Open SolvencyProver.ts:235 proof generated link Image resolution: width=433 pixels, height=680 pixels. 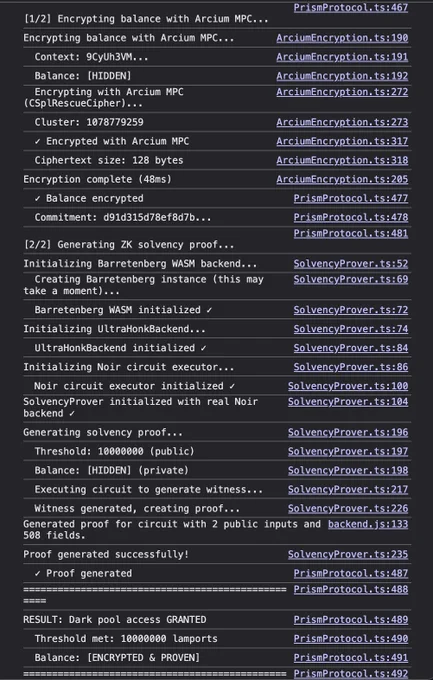[x=348, y=555]
